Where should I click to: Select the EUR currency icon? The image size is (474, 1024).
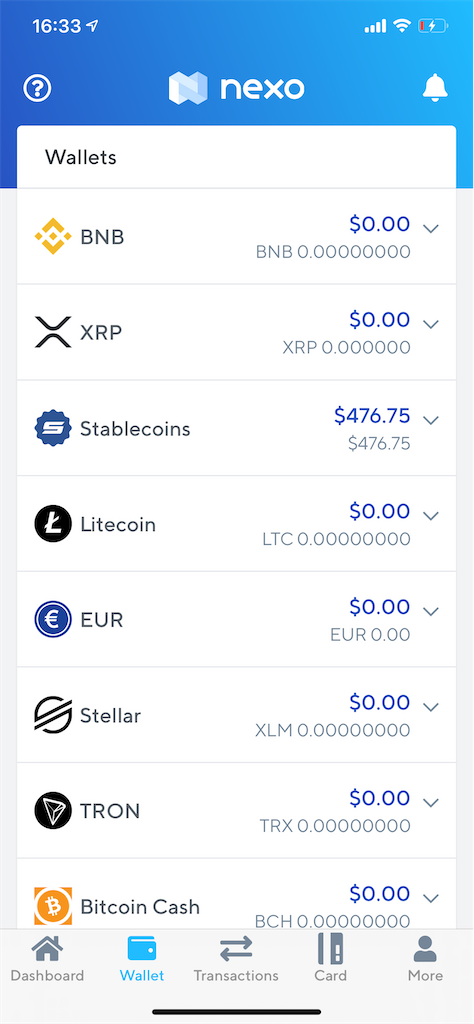(53, 619)
